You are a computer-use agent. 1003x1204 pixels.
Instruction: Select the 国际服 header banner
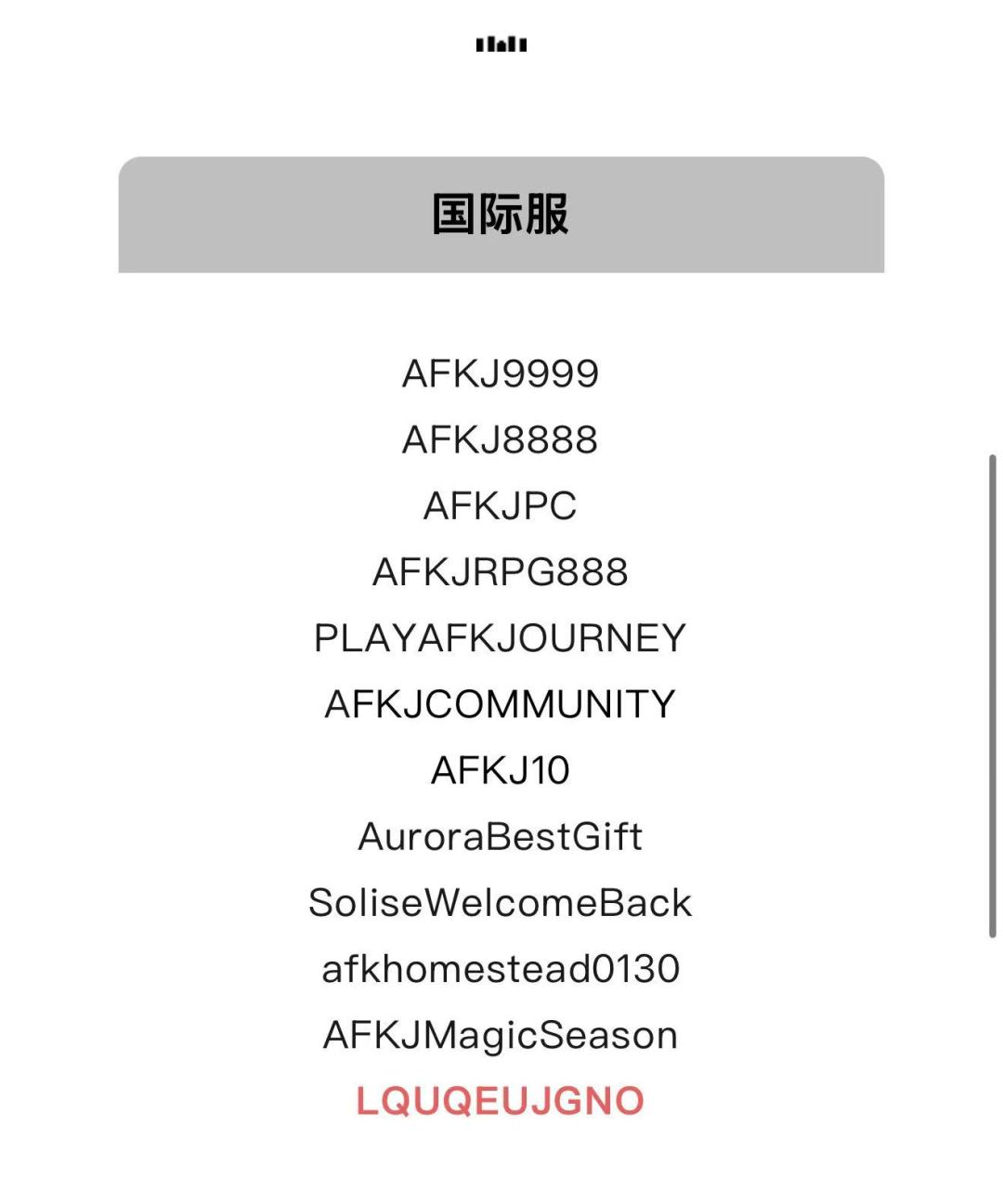pos(501,215)
